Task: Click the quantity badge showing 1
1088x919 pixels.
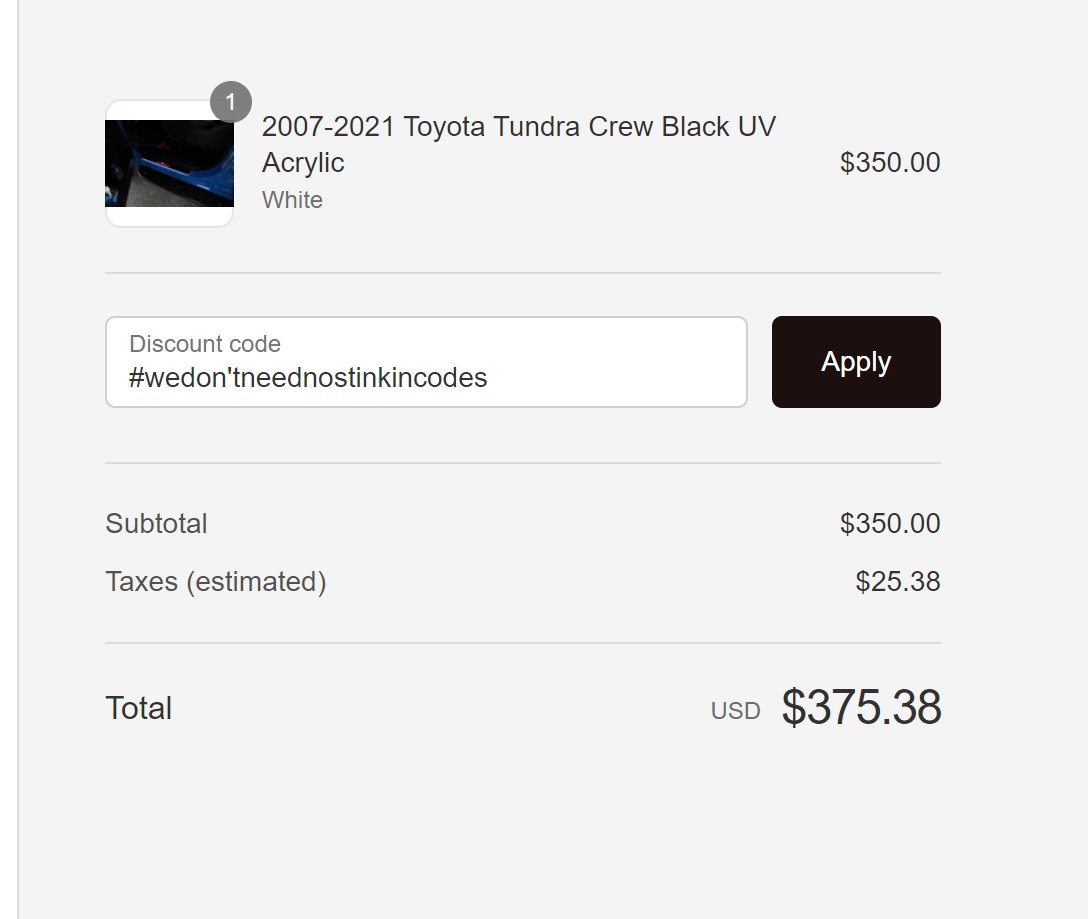Action: pyautogui.click(x=230, y=102)
